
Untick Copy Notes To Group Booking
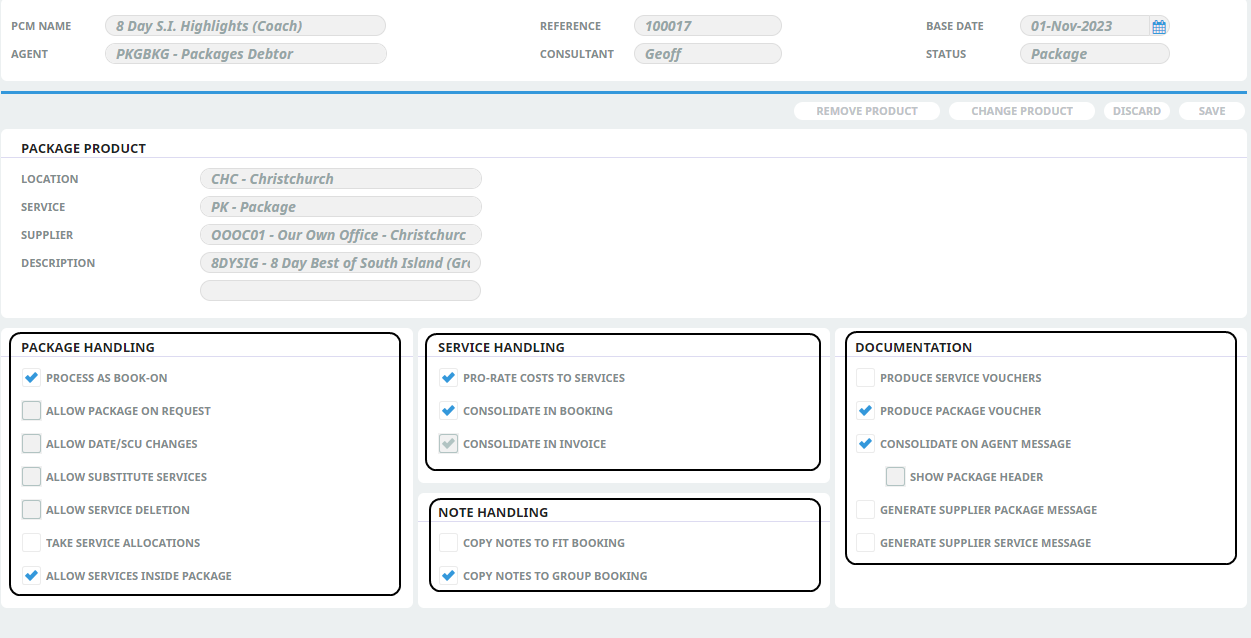449,576
